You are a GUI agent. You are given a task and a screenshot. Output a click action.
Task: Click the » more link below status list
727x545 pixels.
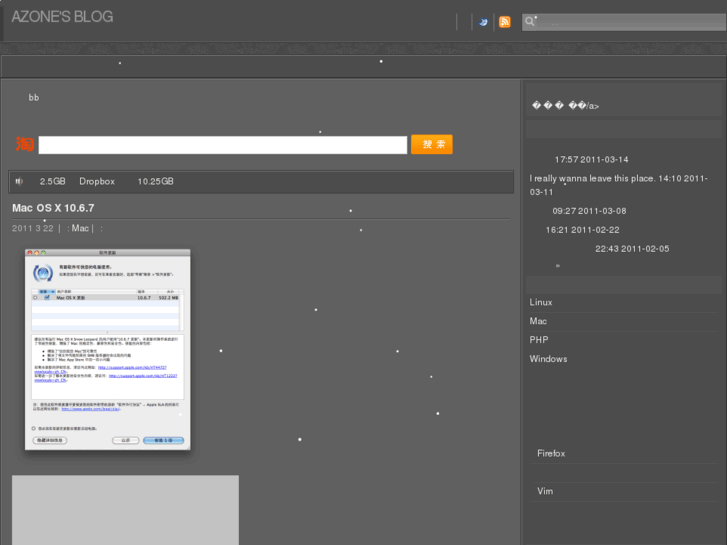coord(558,266)
